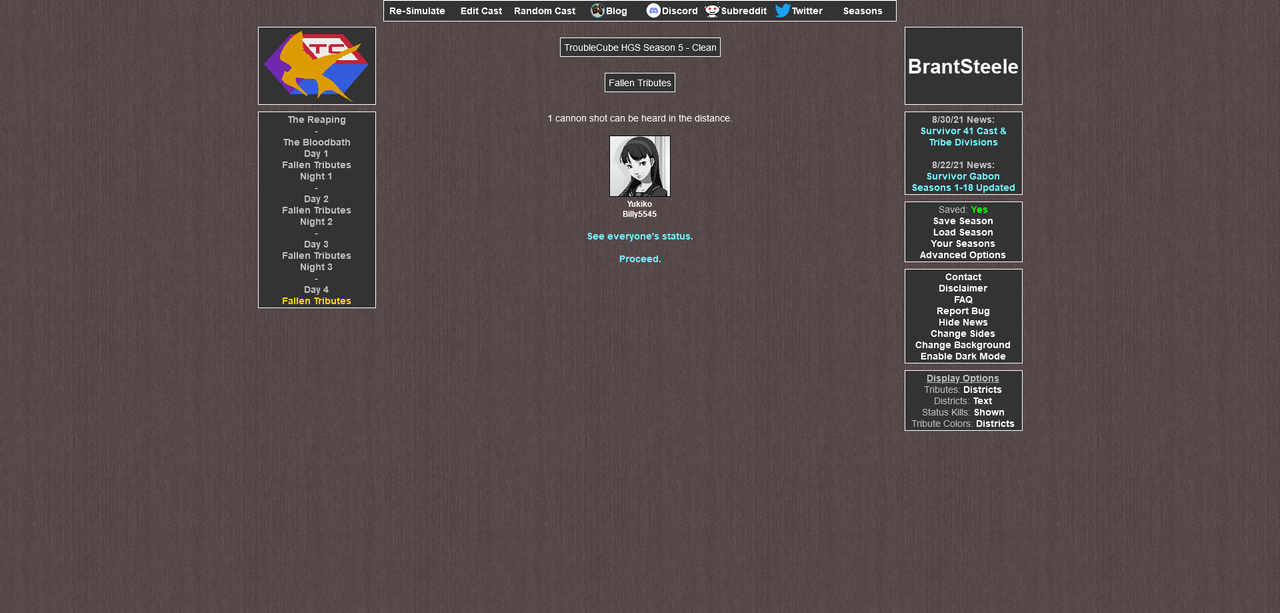Click Fallen Tributes under Day 1

click(x=317, y=165)
